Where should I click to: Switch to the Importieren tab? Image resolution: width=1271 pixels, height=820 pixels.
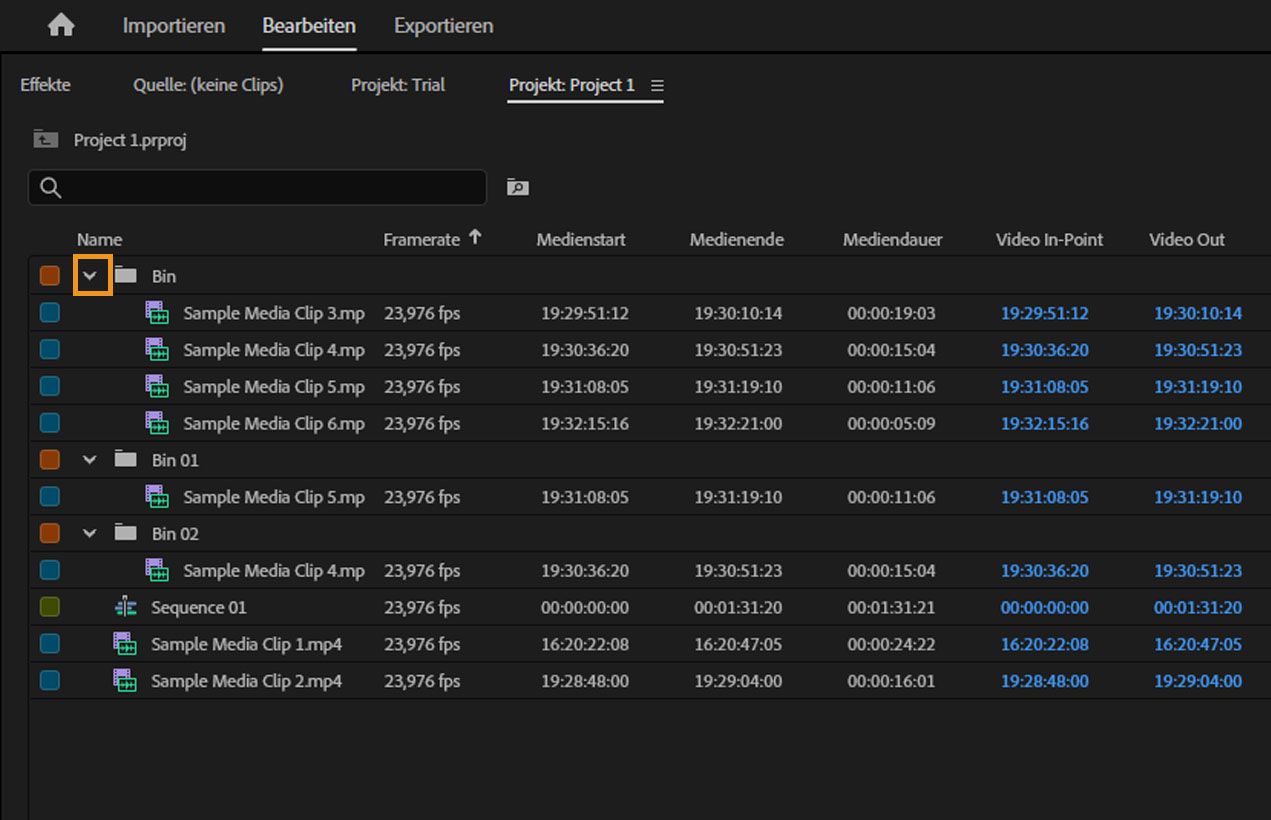point(174,26)
